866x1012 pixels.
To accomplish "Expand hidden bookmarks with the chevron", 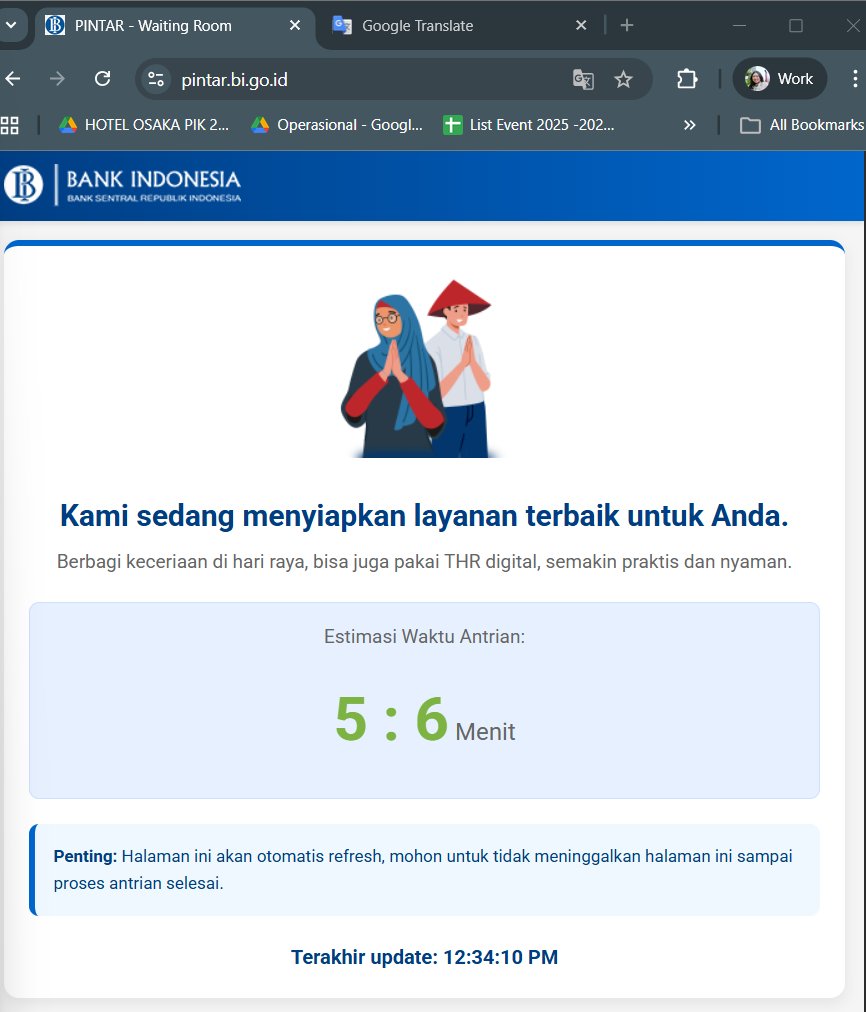I will 688,125.
